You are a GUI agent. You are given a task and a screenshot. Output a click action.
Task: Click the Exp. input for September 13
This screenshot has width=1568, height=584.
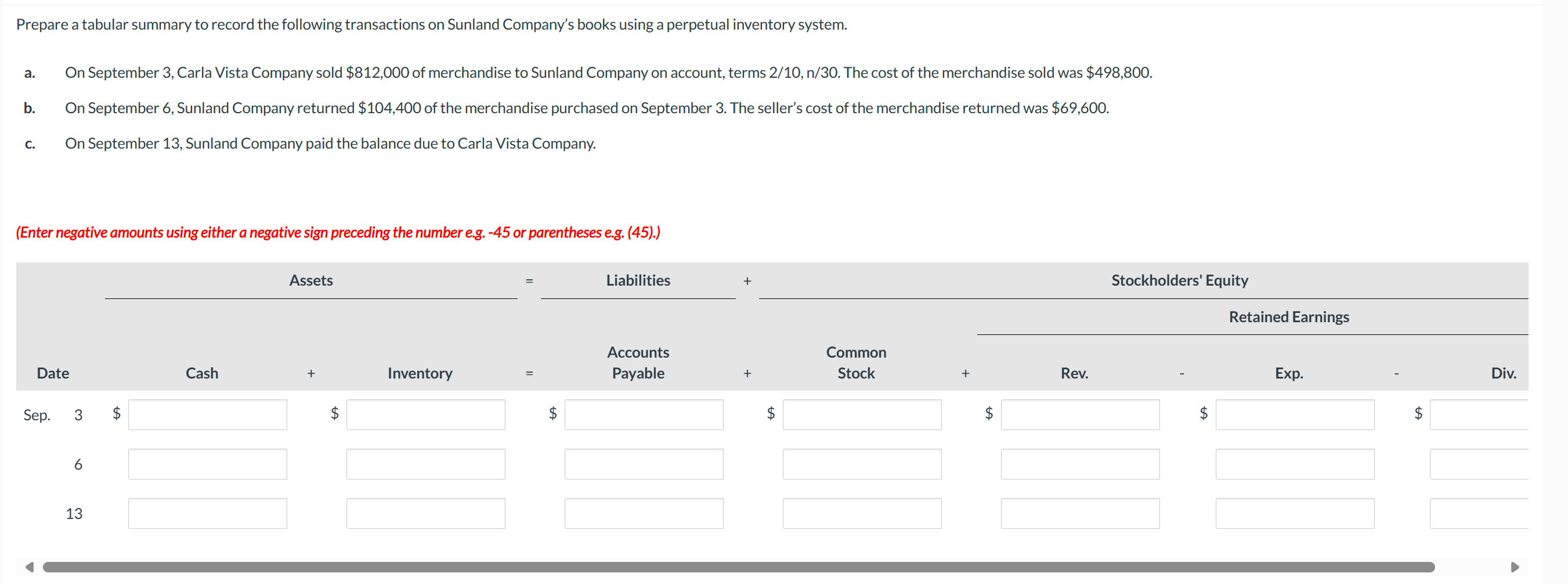pyautogui.click(x=1295, y=513)
